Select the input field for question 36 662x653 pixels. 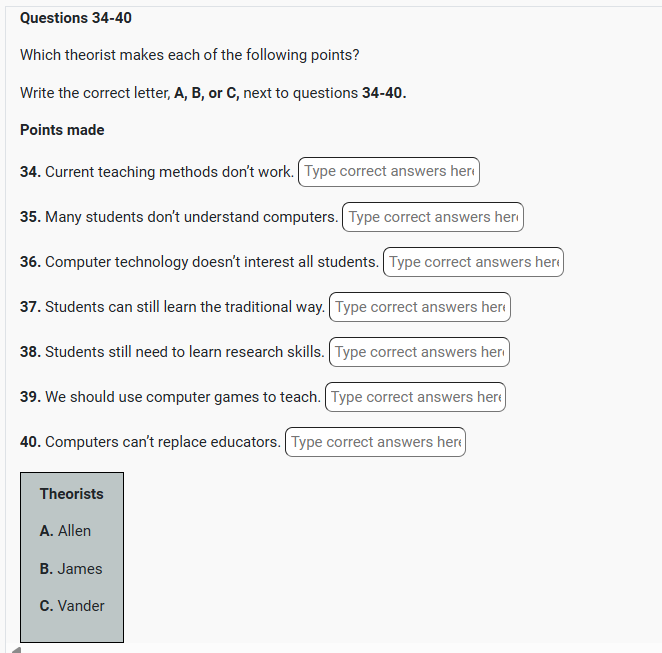pyautogui.click(x=473, y=262)
